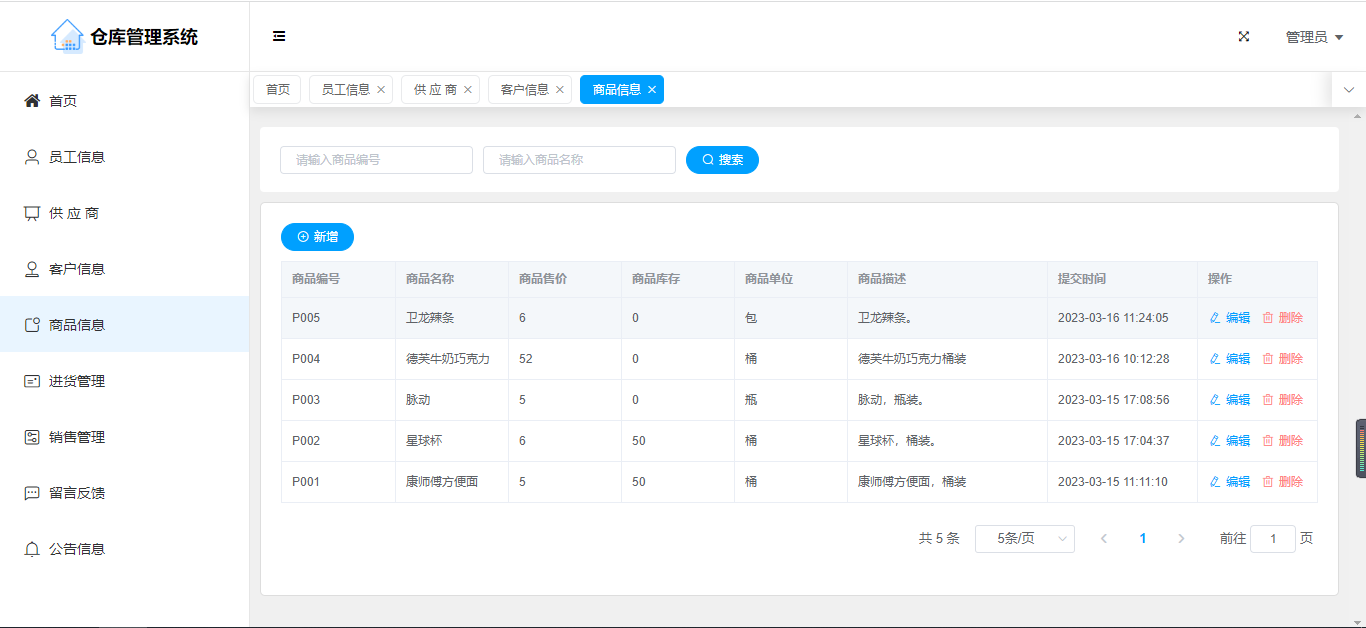Close the 员工信息 tab

[x=381, y=90]
